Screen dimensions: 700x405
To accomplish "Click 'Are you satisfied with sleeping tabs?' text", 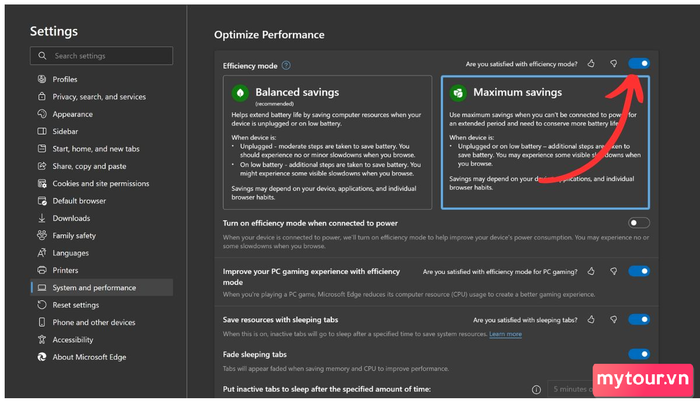I will [x=525, y=320].
